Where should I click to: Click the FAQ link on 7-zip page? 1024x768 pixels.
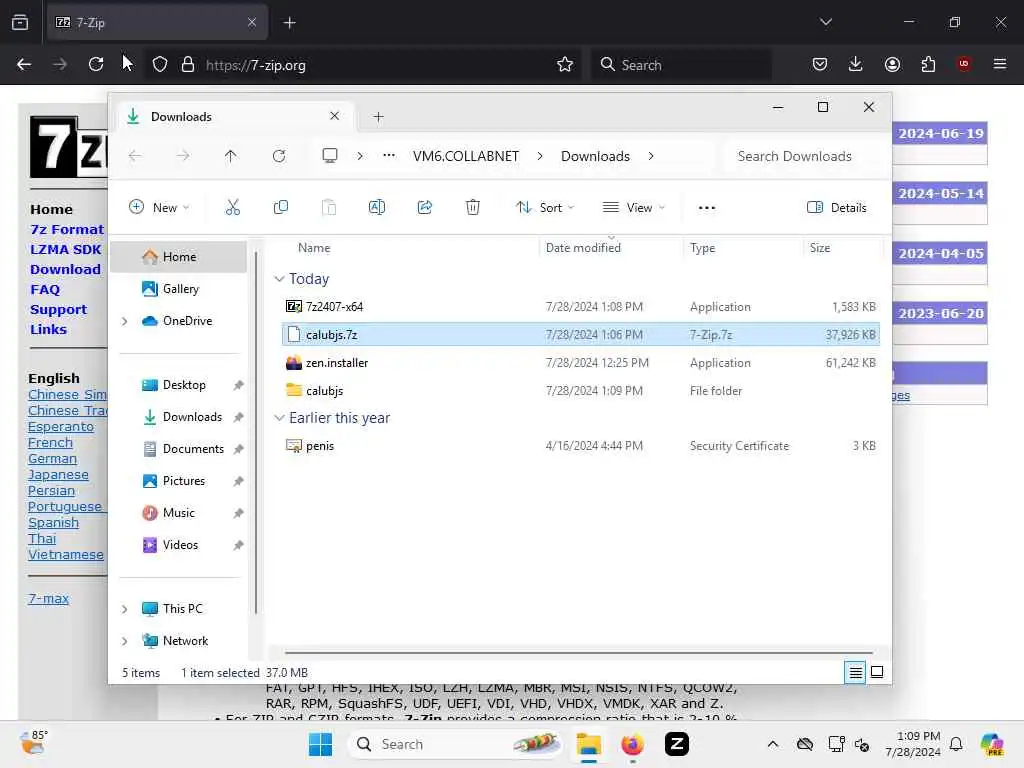click(44, 289)
